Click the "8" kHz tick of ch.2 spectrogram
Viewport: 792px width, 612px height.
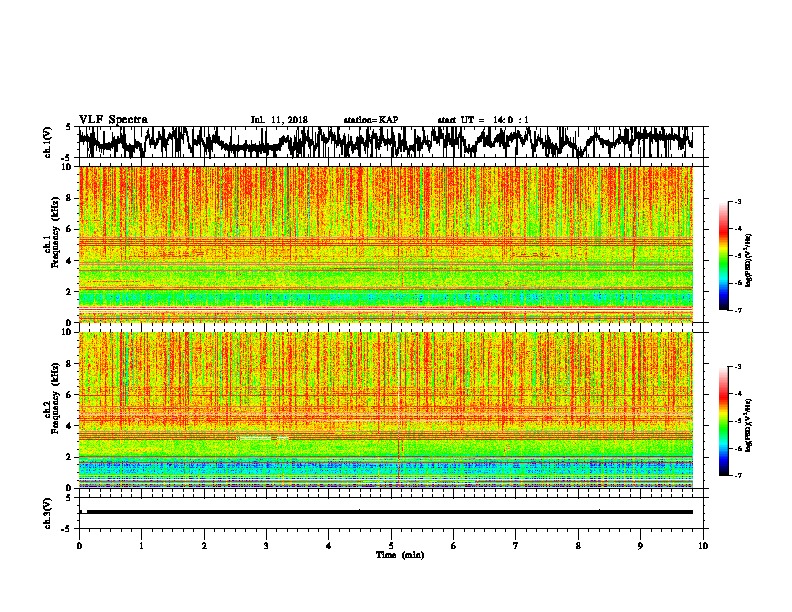71,364
